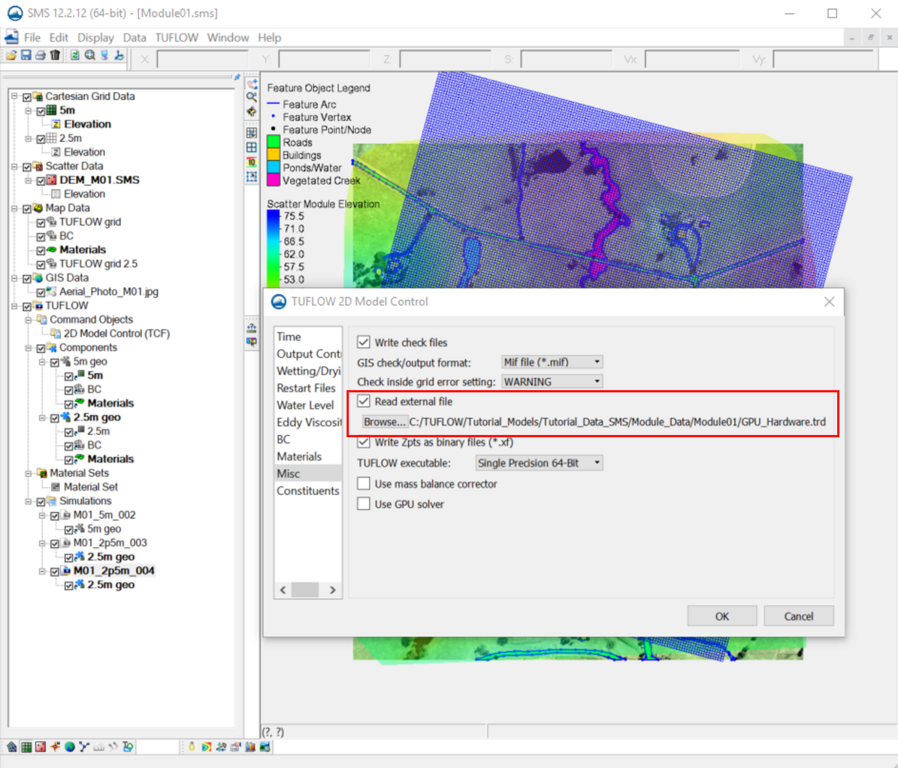
Task: Click the Save project toolbar icon
Action: (25, 56)
